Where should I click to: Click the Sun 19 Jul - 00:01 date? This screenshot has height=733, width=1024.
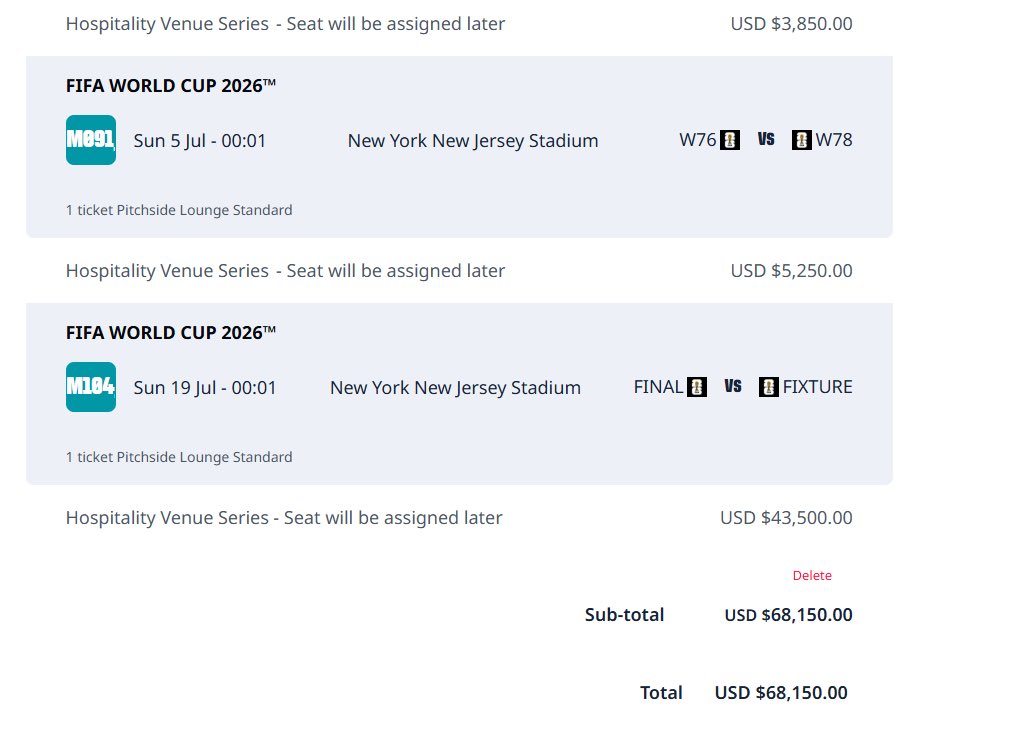205,388
